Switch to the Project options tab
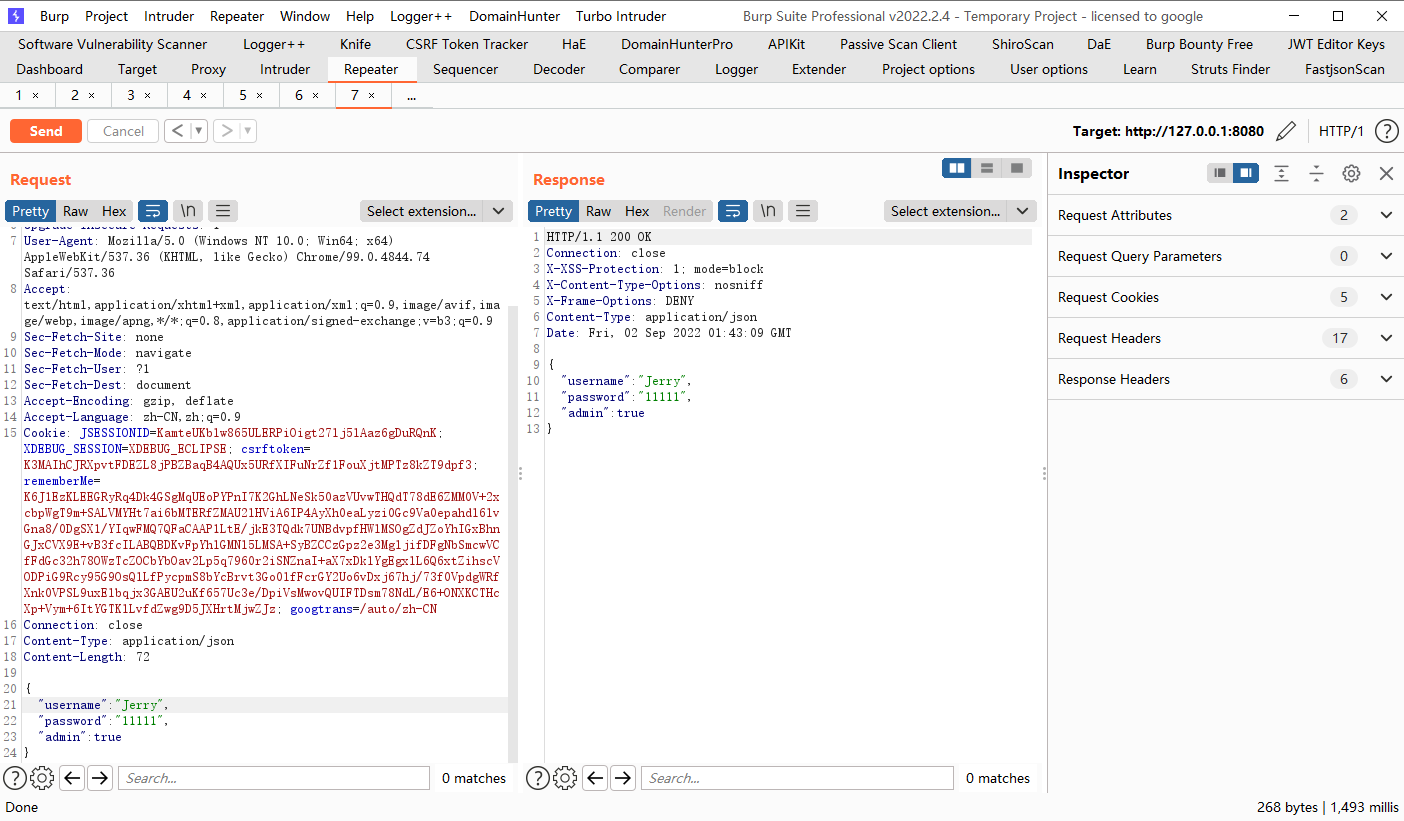This screenshot has height=821, width=1404. click(928, 69)
